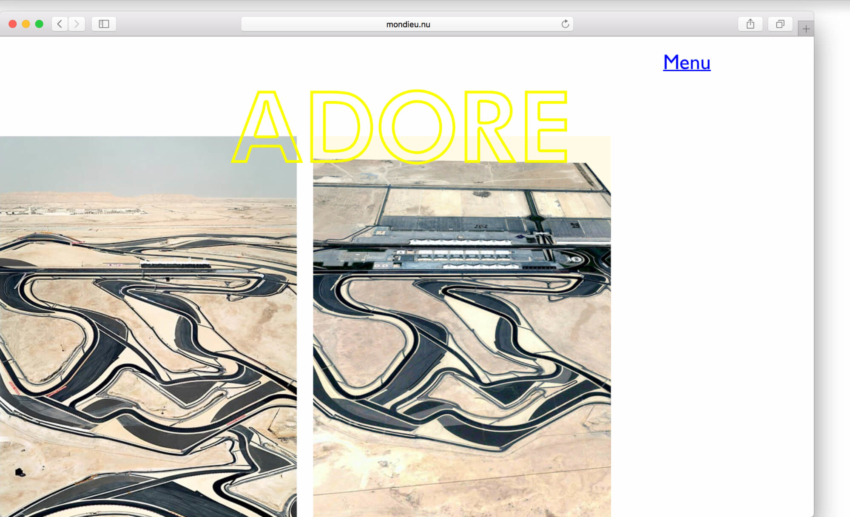Screen dimensions: 850x517
Task: Reload the mondieu.nu page
Action: [565, 24]
